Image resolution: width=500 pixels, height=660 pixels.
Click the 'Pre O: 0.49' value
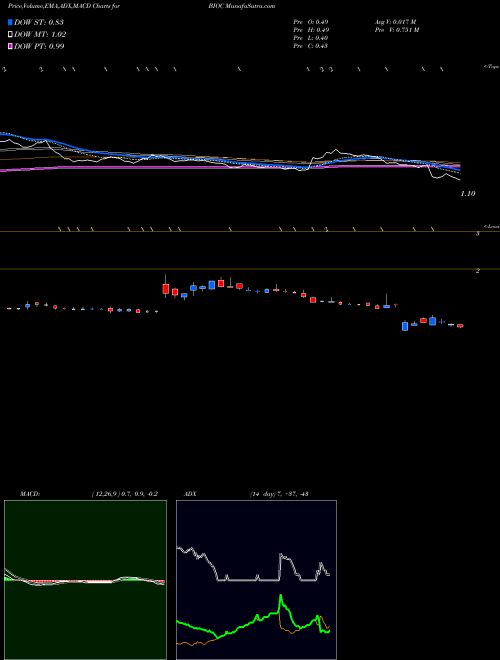click(311, 22)
